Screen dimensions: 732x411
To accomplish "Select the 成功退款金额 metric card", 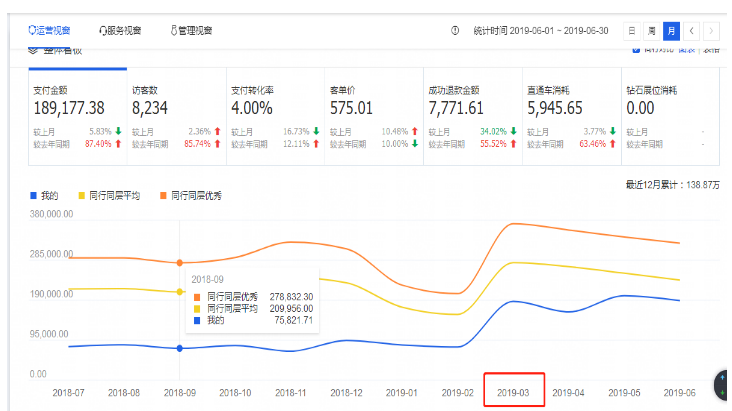I will 473,117.
